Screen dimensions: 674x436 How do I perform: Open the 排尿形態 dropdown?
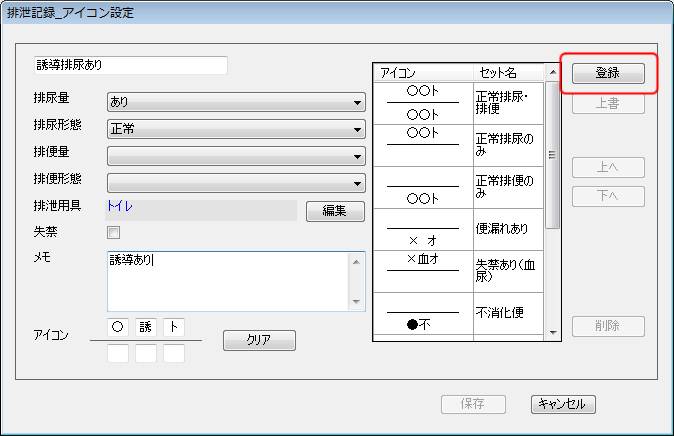point(236,129)
